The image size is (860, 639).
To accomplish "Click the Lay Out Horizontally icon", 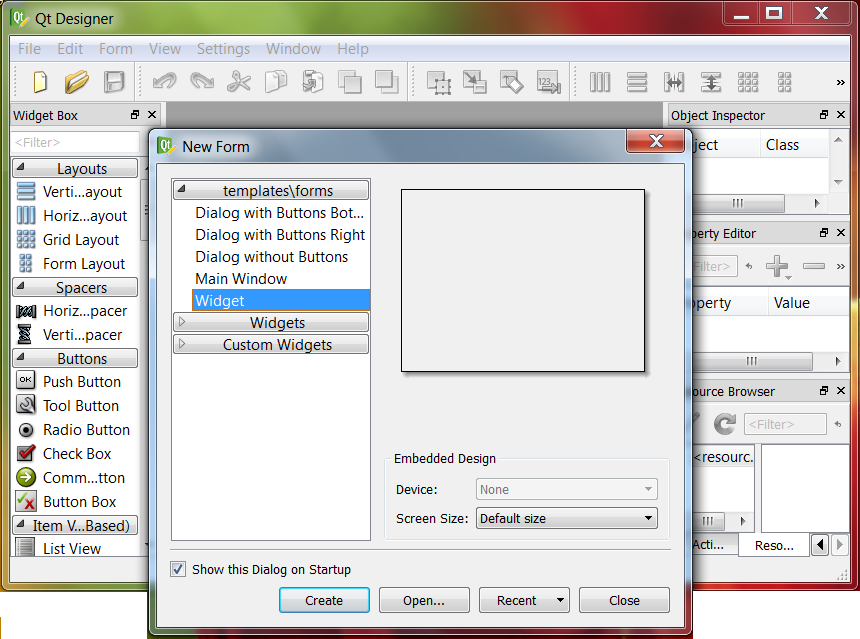I will pos(599,82).
